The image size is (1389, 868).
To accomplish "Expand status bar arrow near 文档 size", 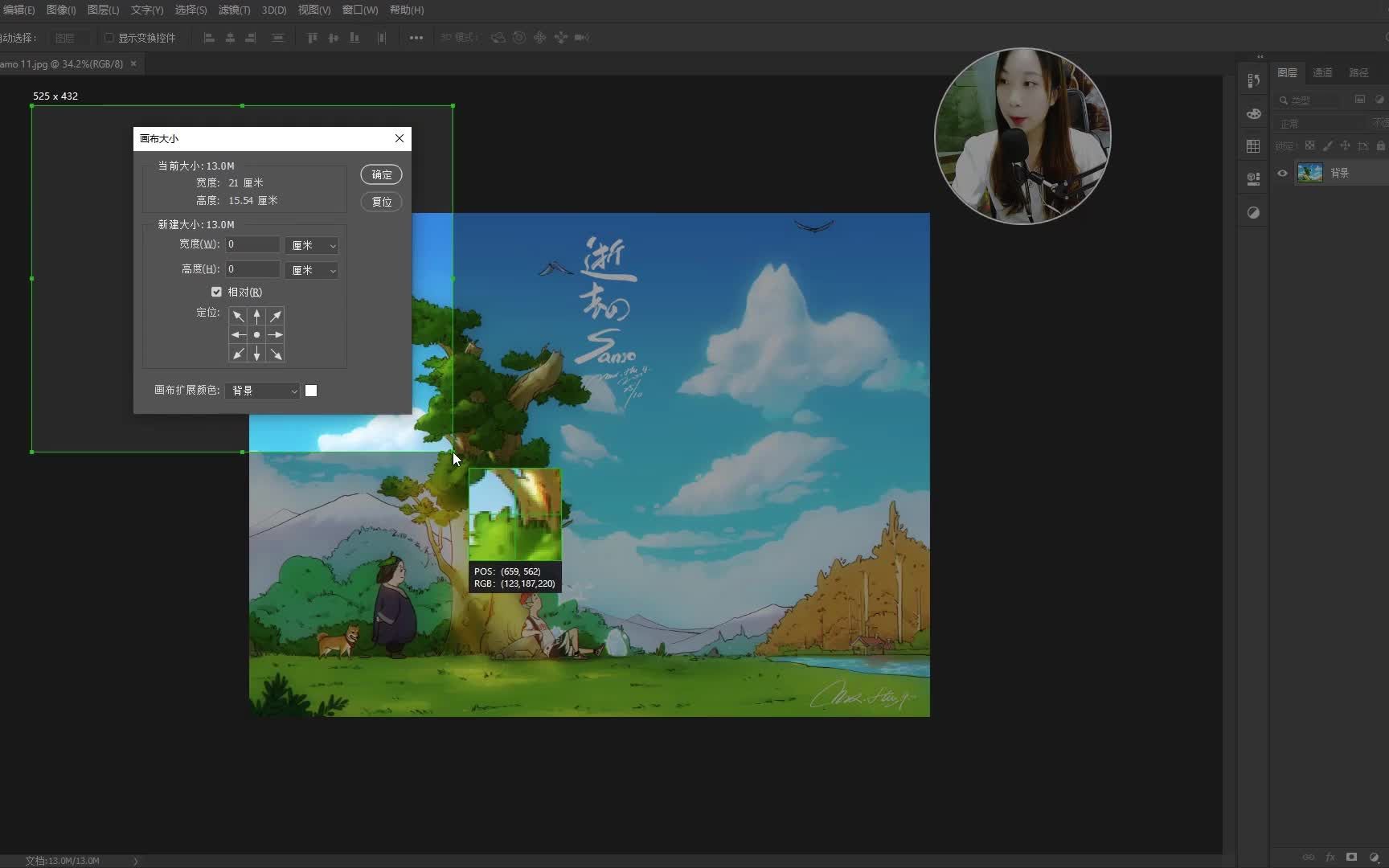I will pos(135,861).
